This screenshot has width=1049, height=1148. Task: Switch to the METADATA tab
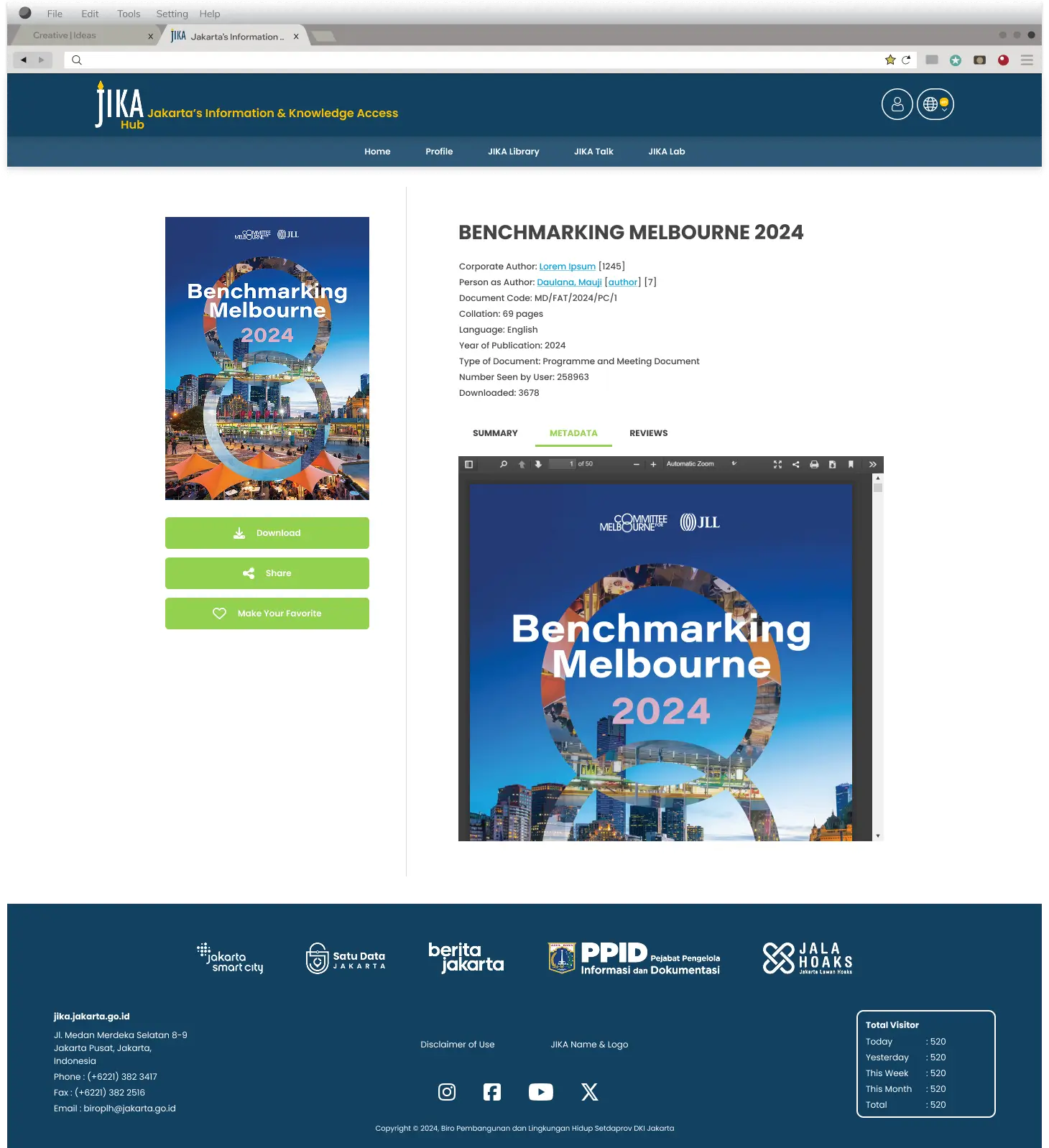573,433
